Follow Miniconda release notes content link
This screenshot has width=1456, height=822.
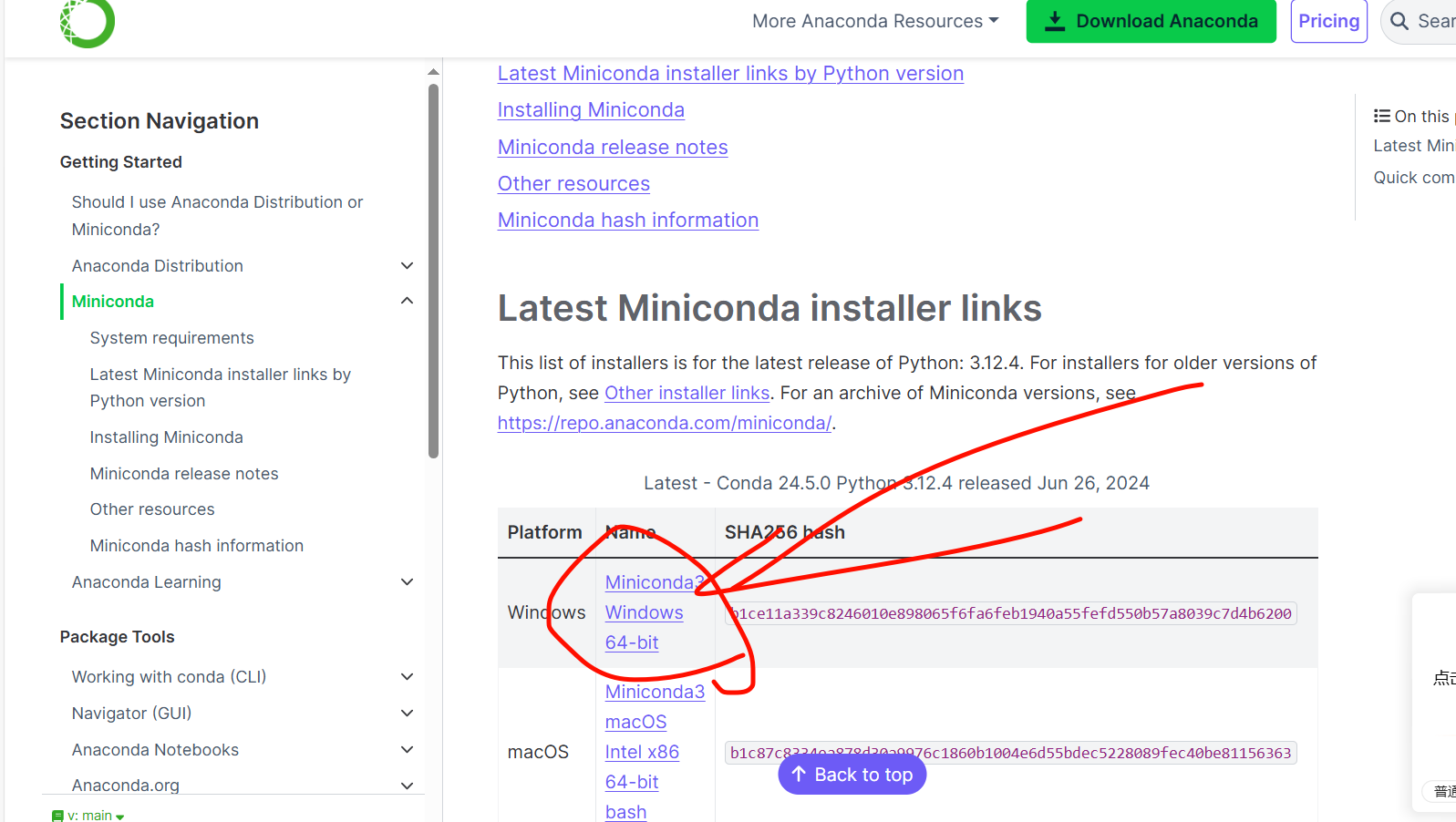pos(613,147)
